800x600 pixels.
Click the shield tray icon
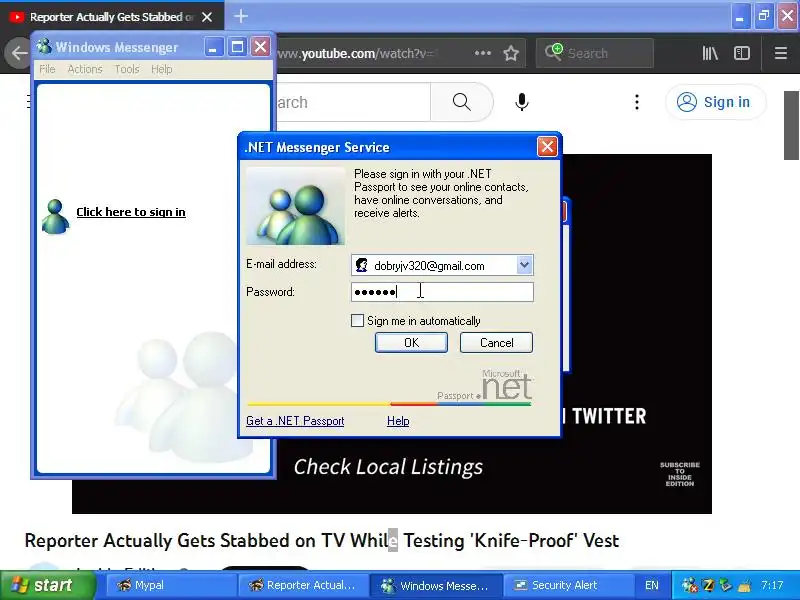[725, 585]
